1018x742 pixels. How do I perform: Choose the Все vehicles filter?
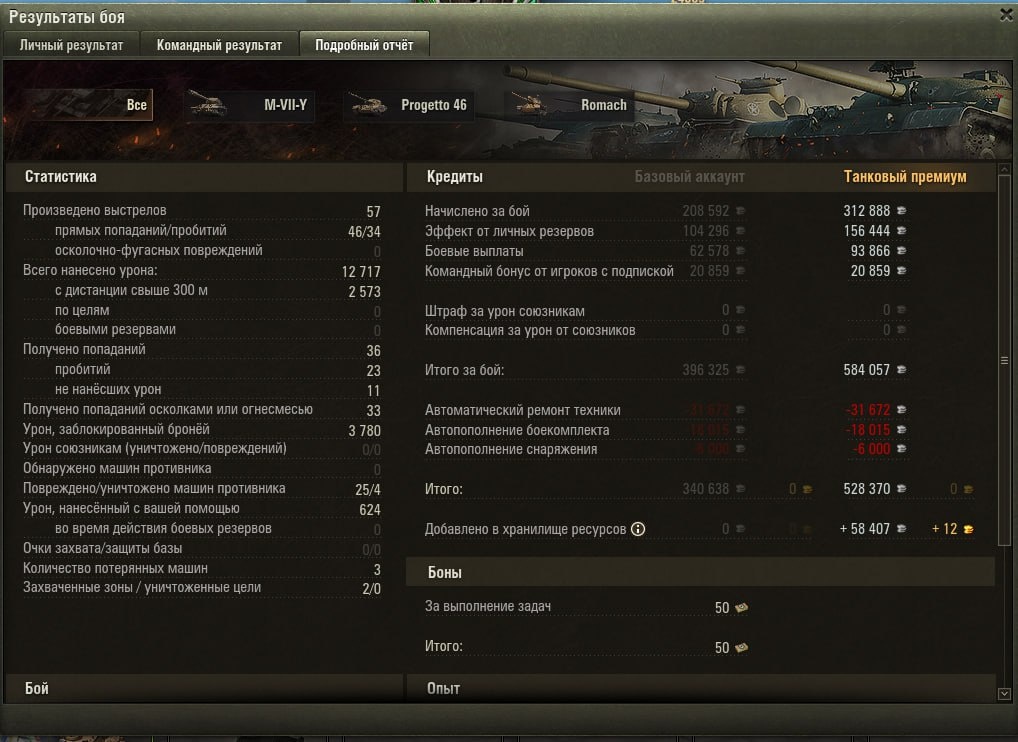click(x=88, y=105)
